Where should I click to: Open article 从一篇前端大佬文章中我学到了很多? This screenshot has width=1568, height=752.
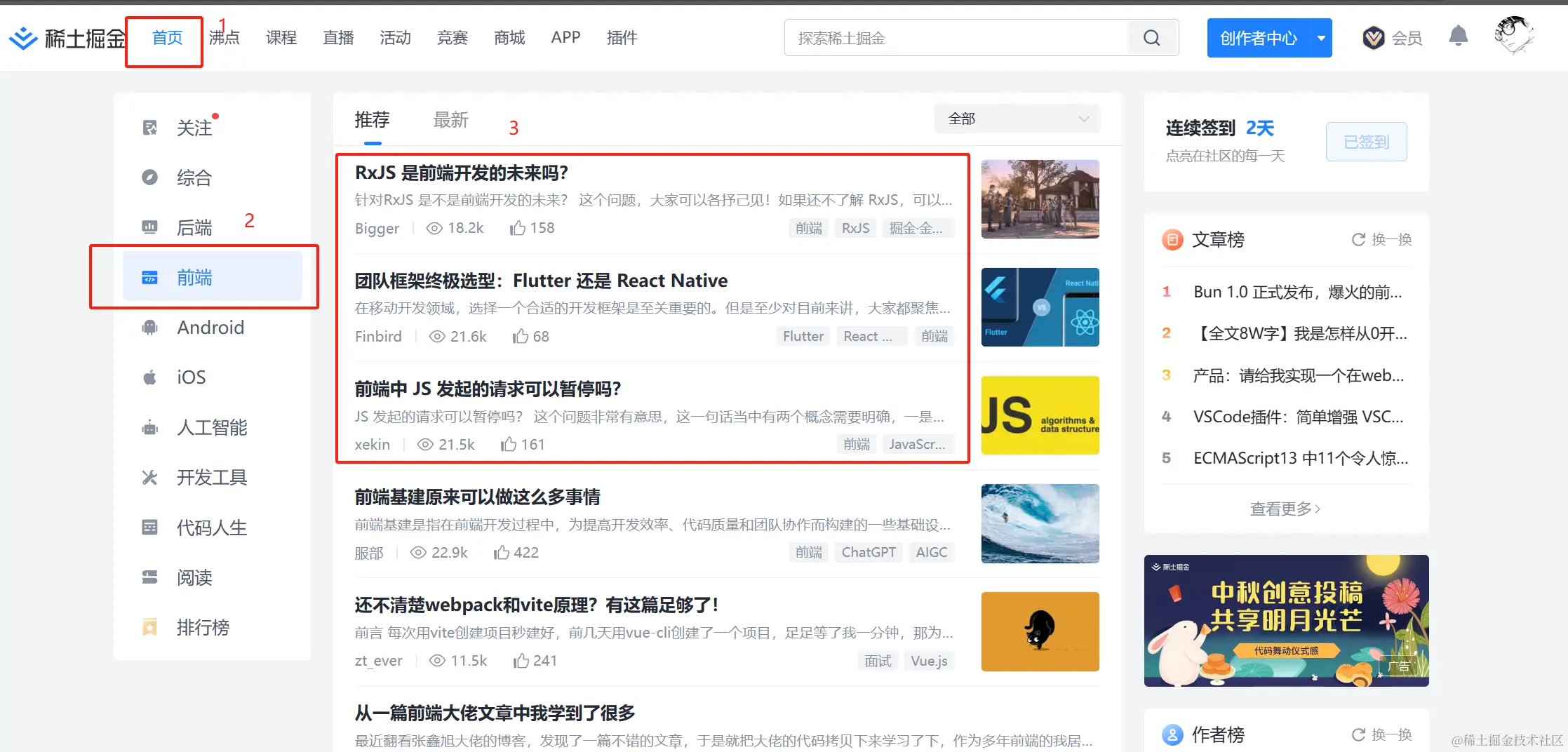tap(495, 713)
